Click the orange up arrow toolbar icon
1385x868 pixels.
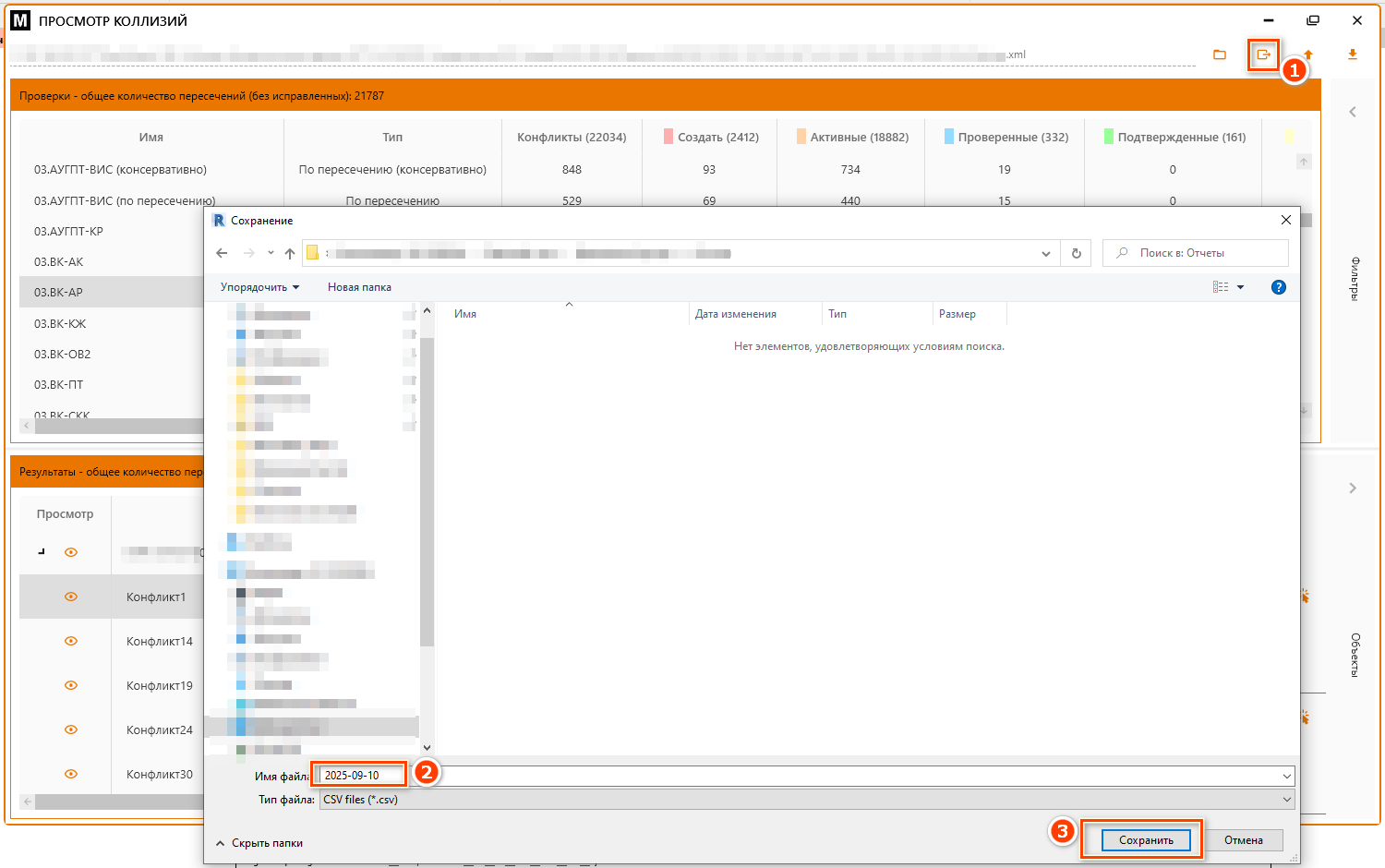[1308, 55]
